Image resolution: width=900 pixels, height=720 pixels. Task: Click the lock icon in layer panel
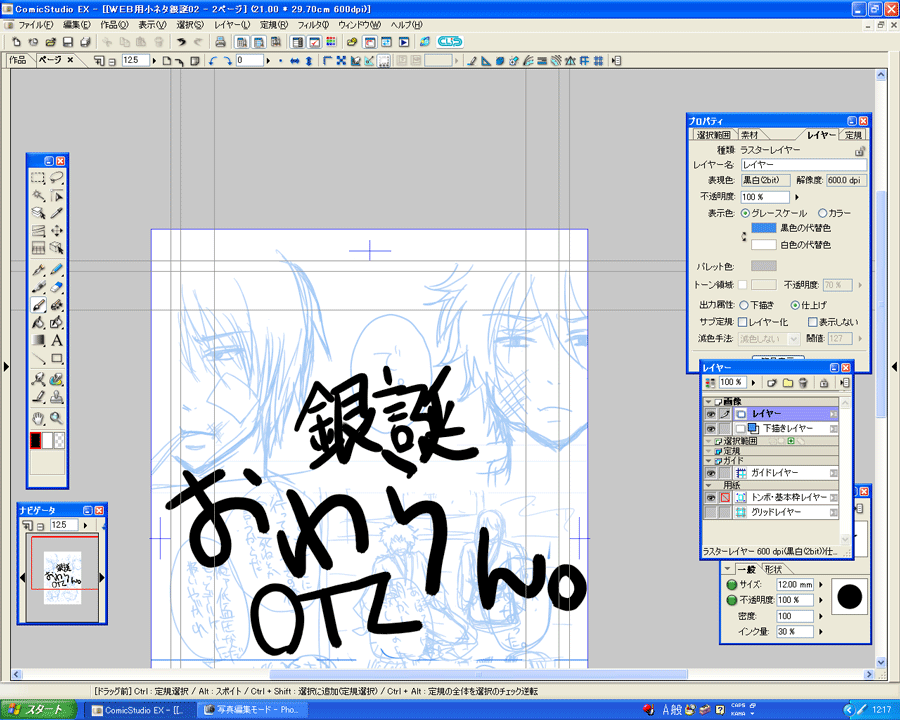click(x=824, y=382)
